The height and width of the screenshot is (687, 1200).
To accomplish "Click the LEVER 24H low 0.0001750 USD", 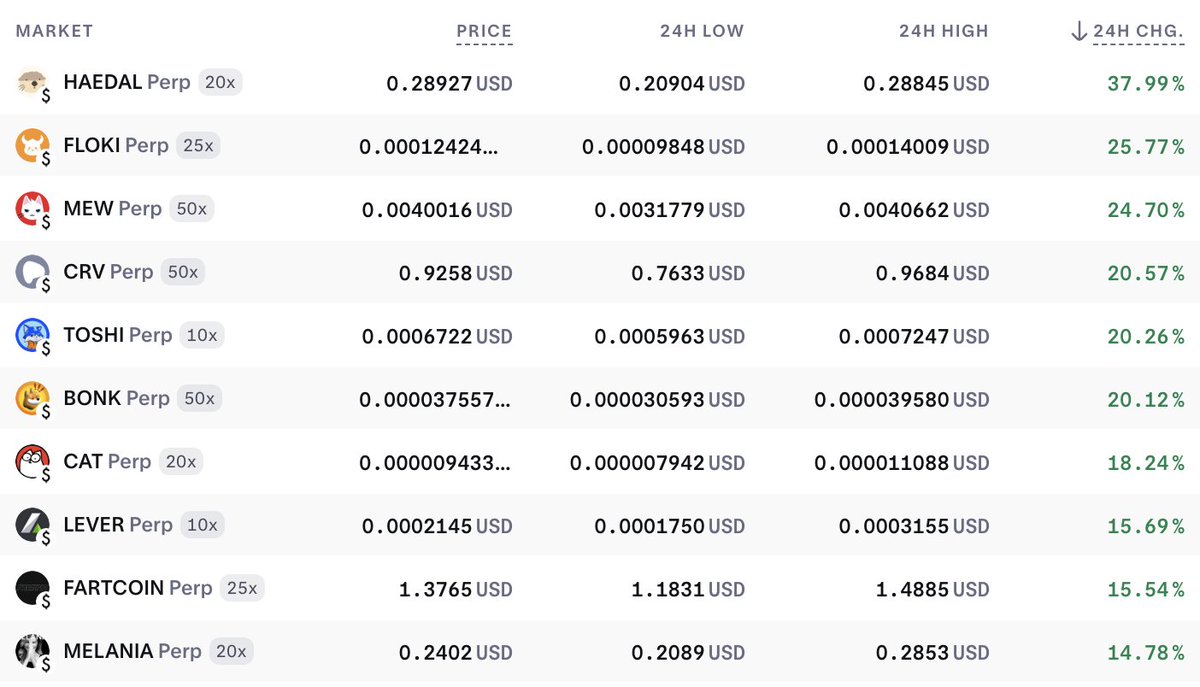I will [x=670, y=527].
